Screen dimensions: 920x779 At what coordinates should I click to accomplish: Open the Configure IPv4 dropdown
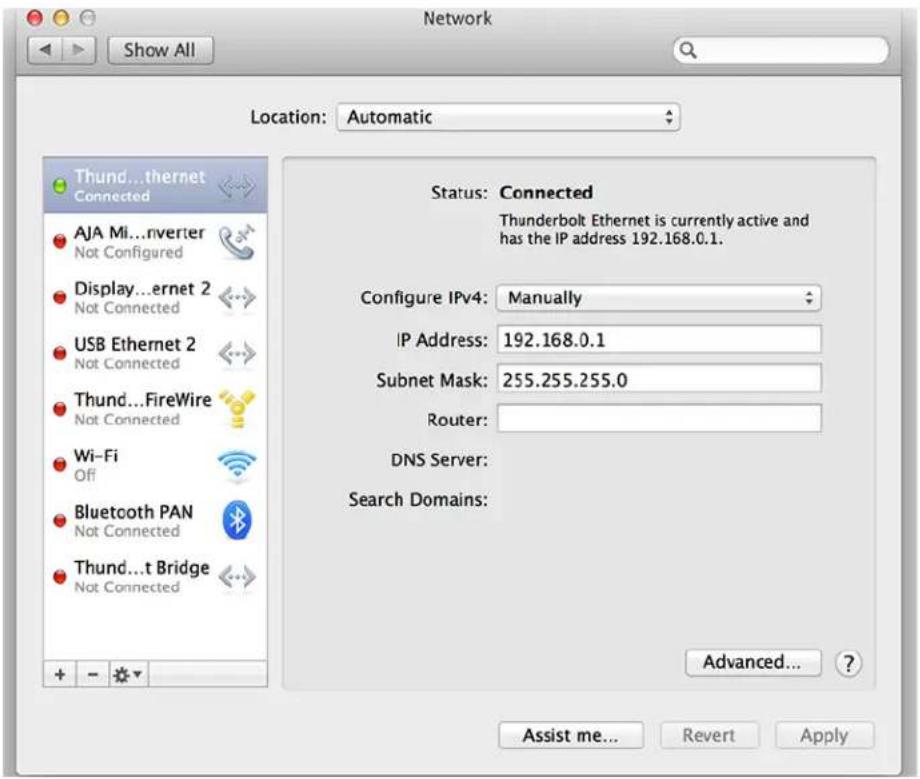pos(658,297)
